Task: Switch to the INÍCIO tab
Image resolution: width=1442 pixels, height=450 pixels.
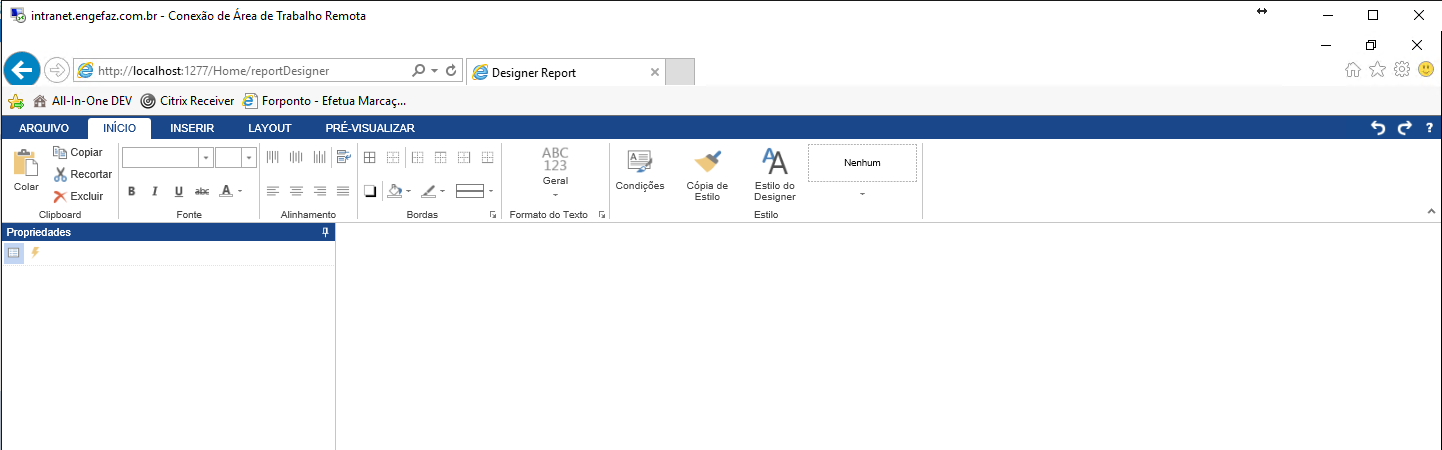Action: tap(119, 128)
